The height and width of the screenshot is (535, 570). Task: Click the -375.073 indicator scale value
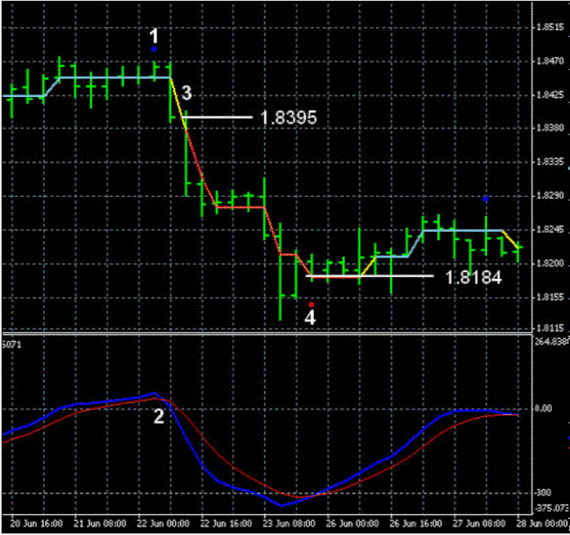tap(551, 508)
